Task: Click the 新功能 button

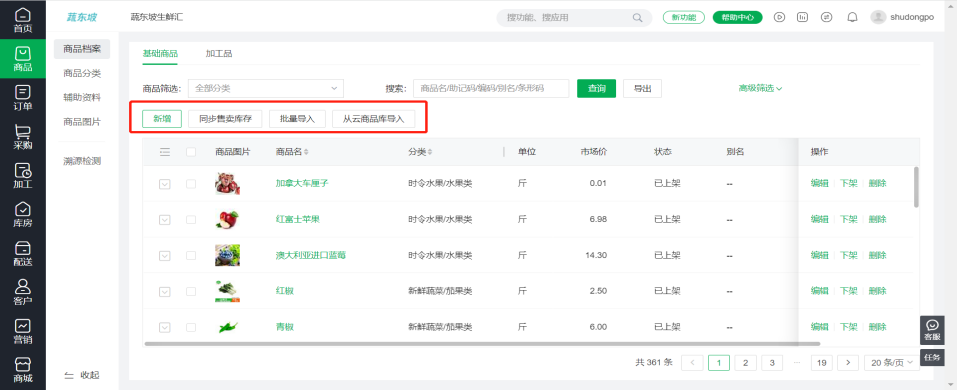Action: [x=684, y=17]
